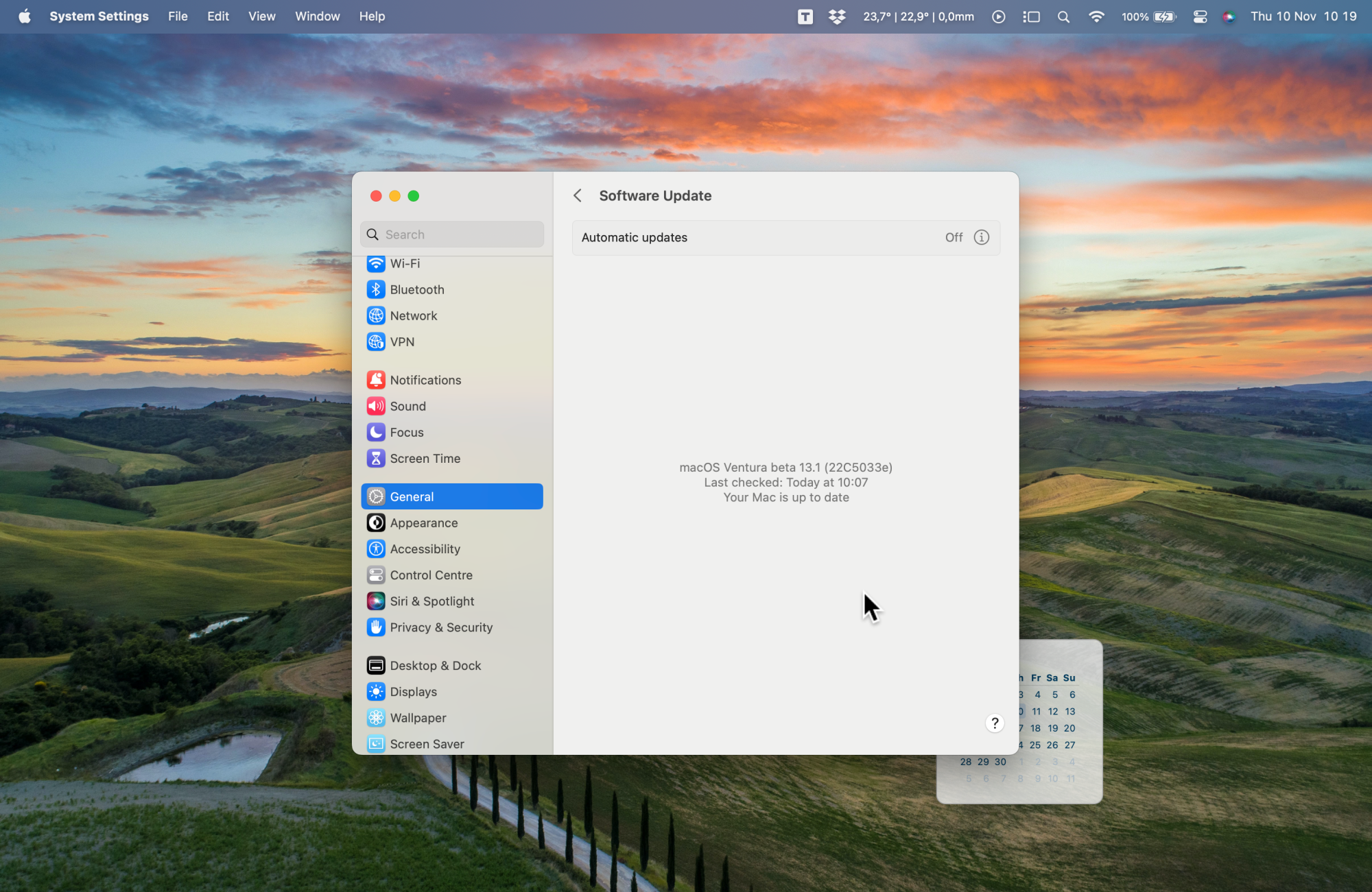The height and width of the screenshot is (892, 1372).
Task: Select General in the sidebar
Action: tap(452, 496)
